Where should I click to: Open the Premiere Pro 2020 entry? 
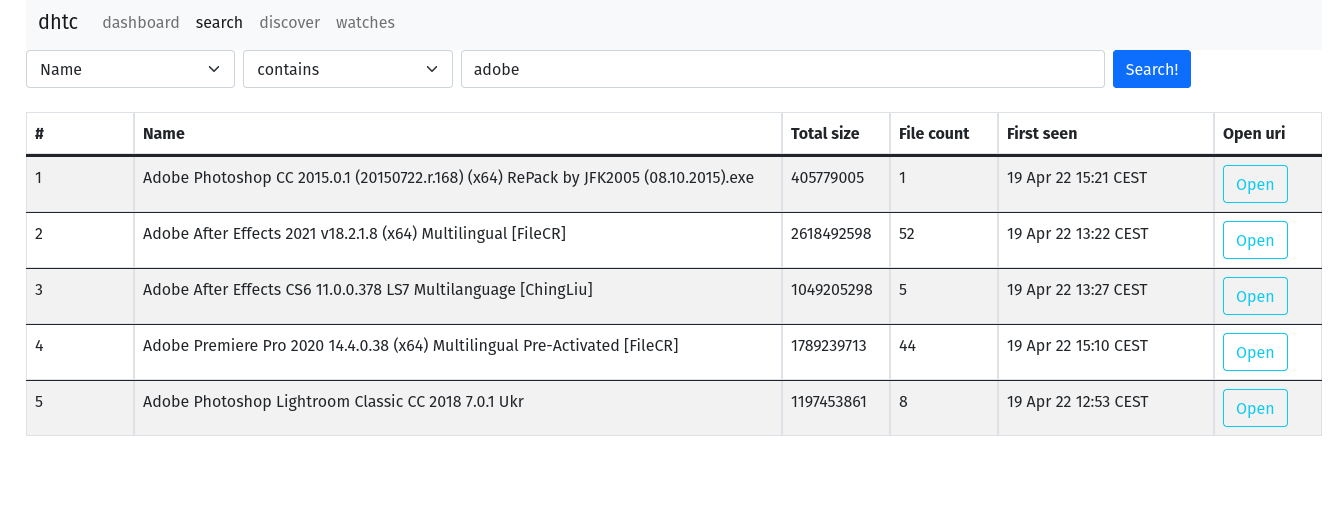[x=1254, y=352]
